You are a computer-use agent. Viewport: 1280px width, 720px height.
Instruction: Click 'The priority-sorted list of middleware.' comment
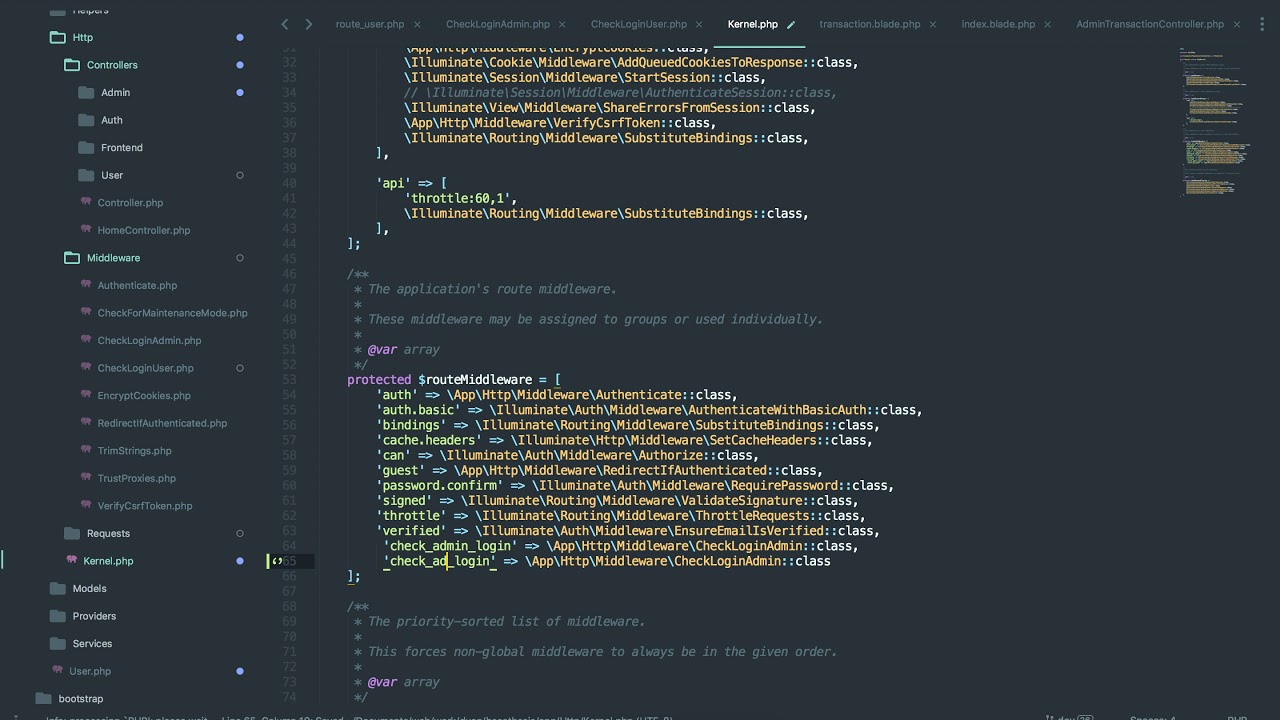click(x=507, y=622)
